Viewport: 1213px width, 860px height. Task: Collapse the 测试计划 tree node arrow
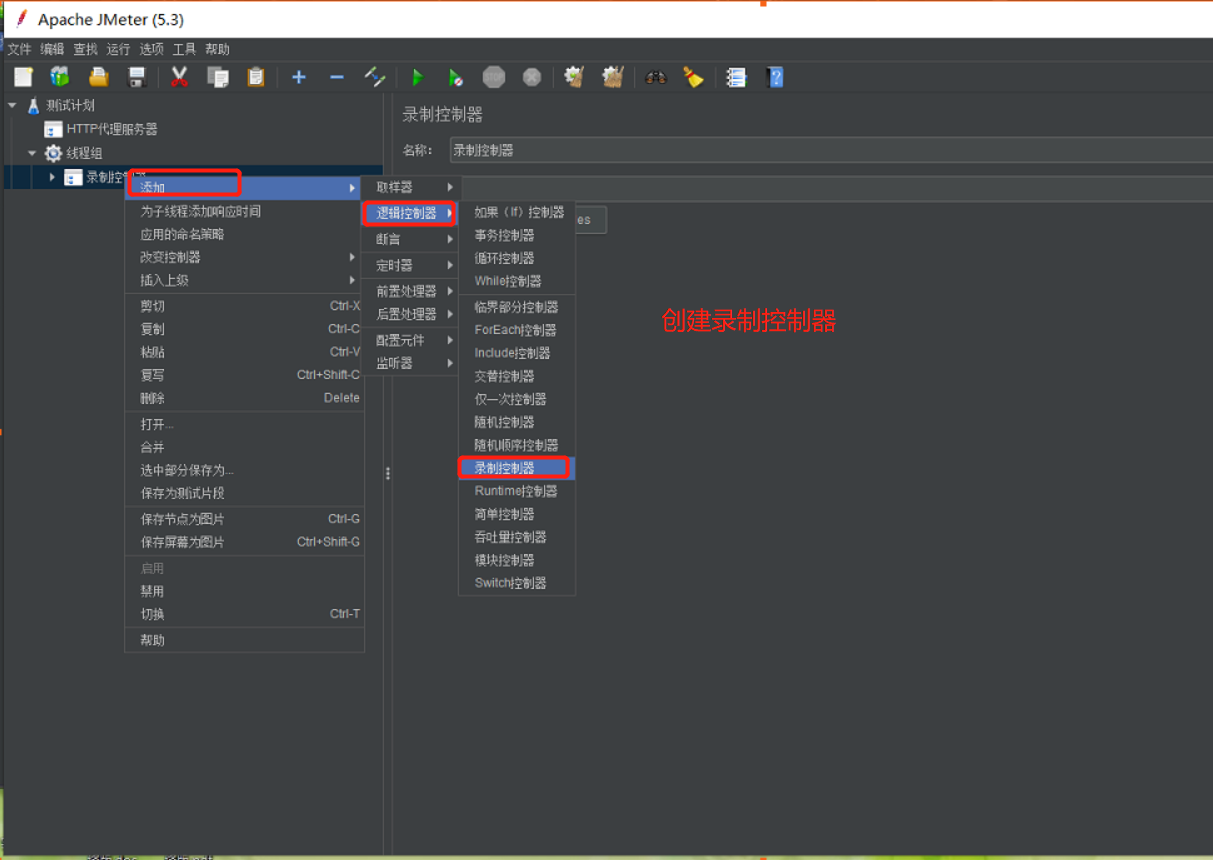12,105
